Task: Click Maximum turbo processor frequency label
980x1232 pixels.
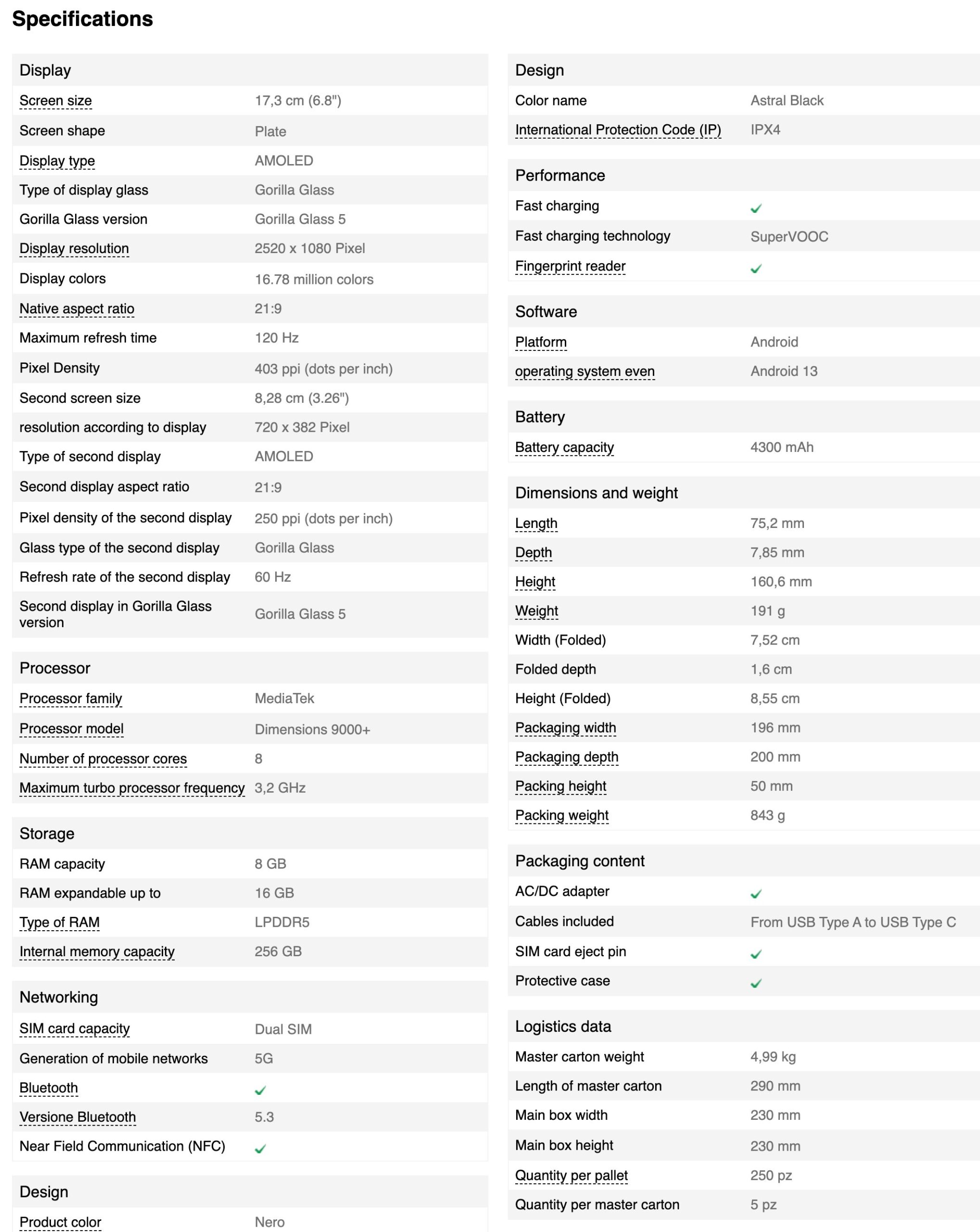Action: pyautogui.click(x=132, y=788)
